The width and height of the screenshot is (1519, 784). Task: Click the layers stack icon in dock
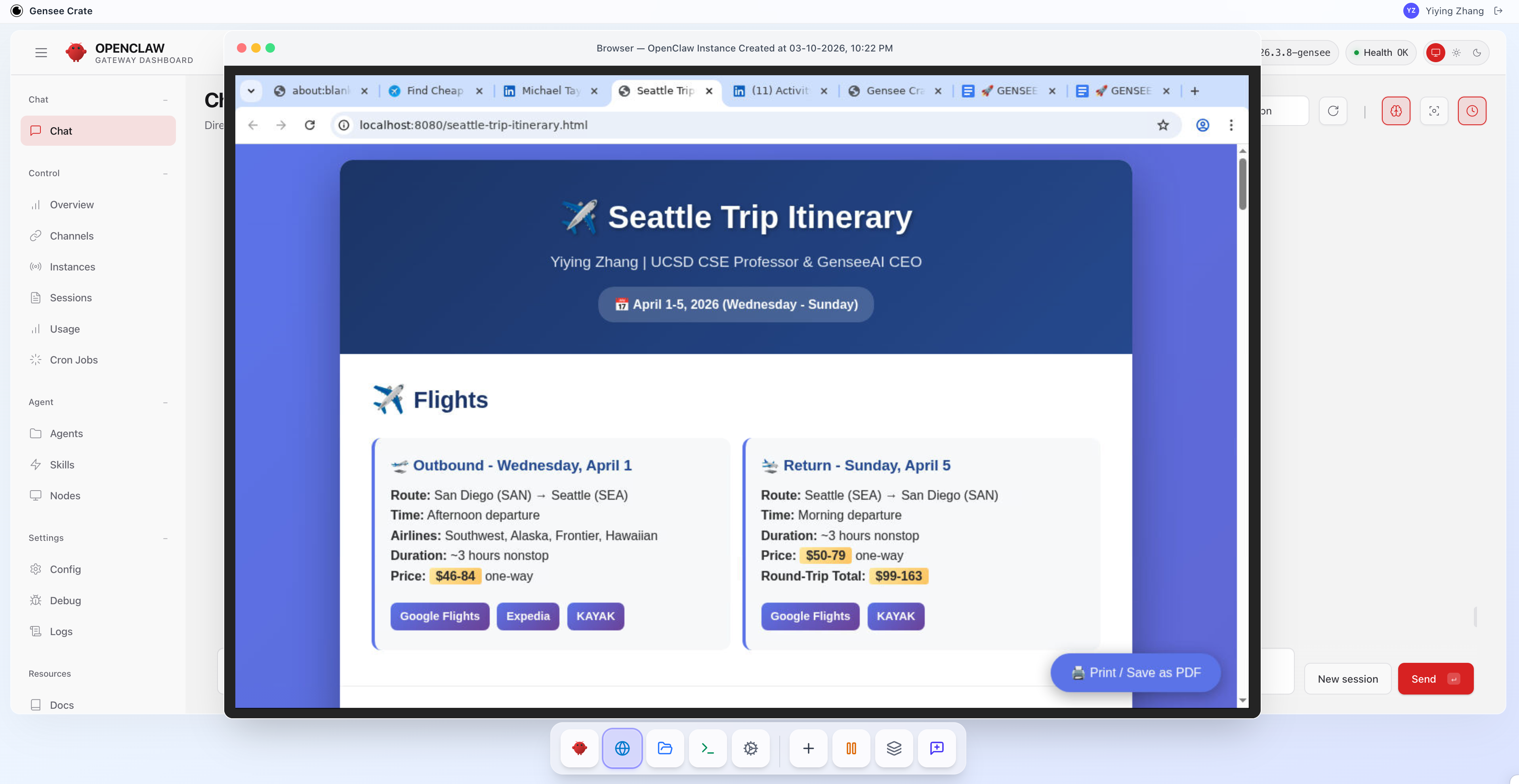894,748
